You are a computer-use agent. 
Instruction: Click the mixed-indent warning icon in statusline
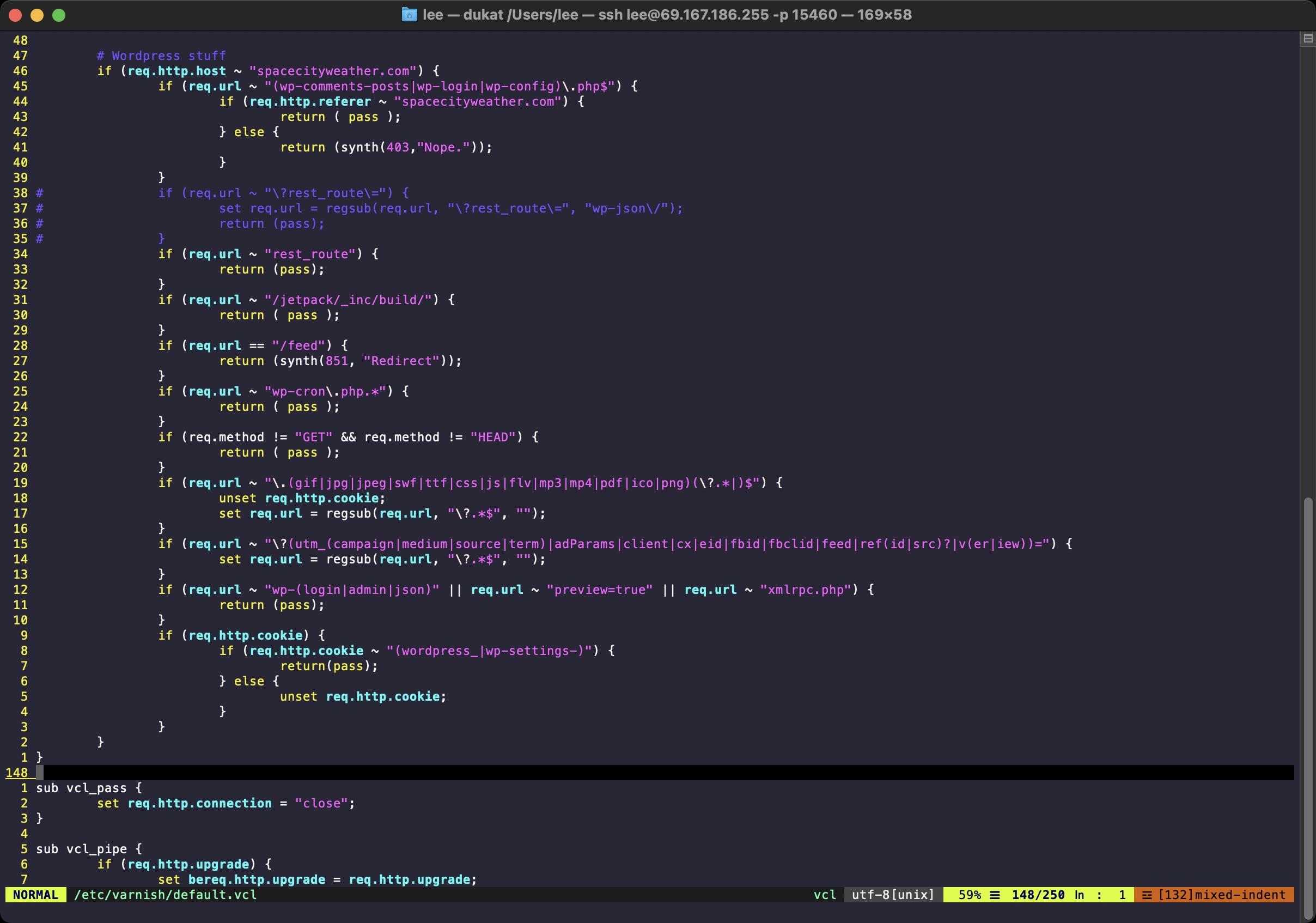pos(1147,895)
